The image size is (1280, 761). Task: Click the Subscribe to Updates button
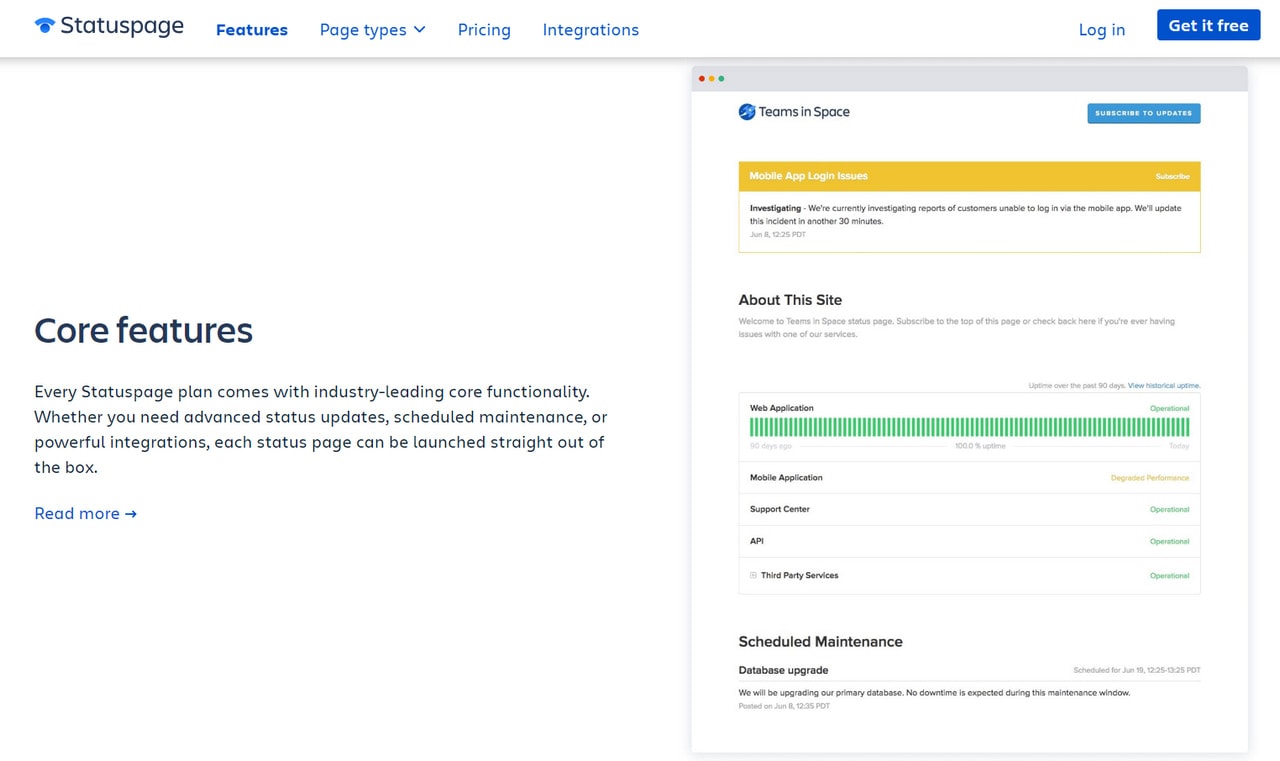[x=1144, y=113]
